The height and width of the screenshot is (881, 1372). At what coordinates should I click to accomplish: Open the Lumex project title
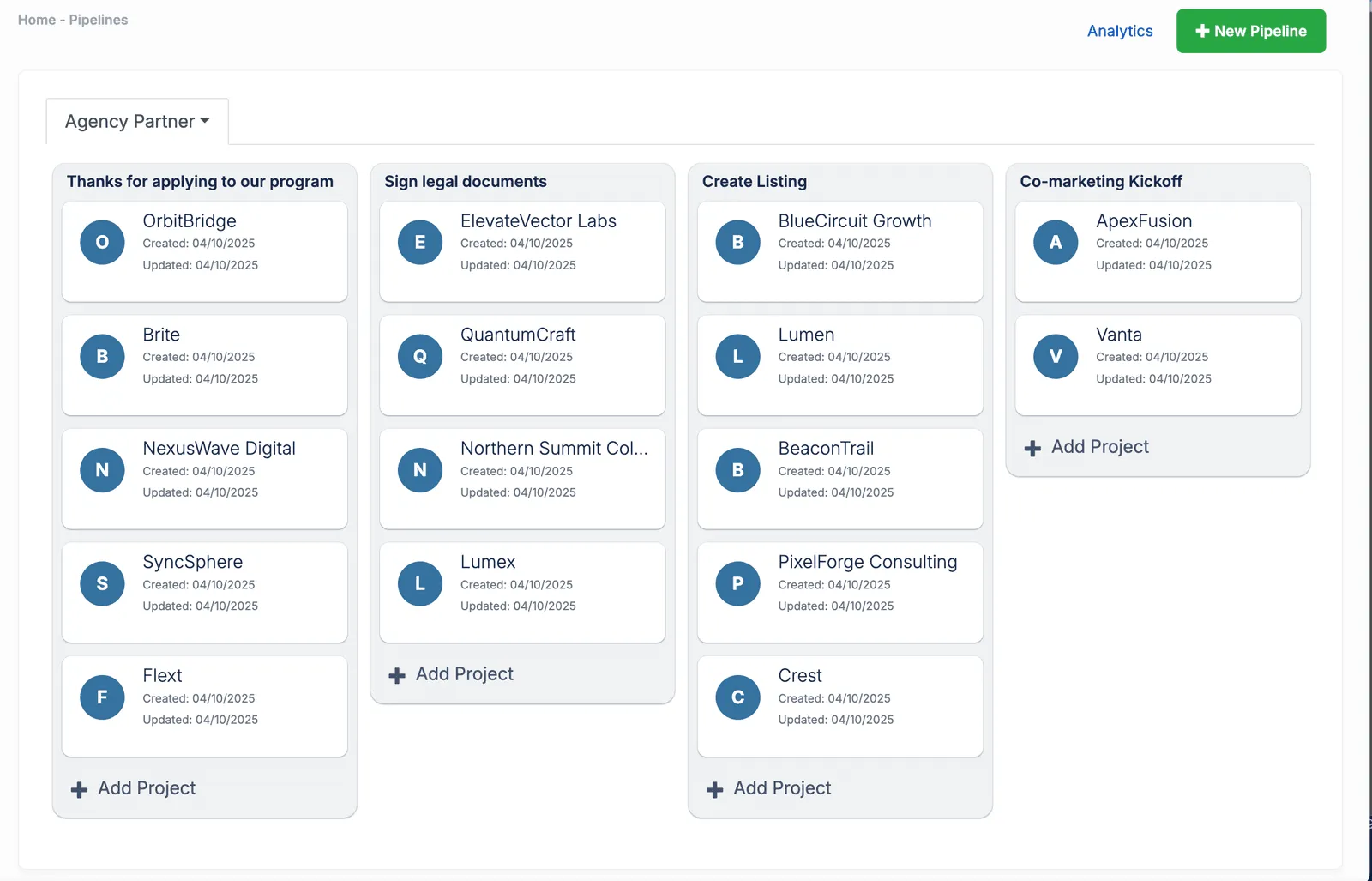coord(488,562)
